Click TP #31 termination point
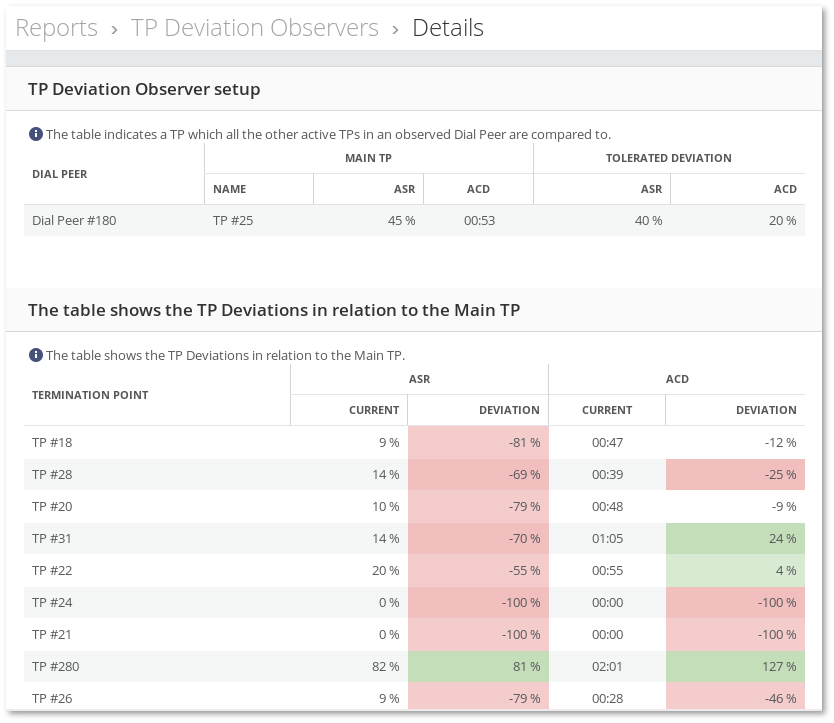The height and width of the screenshot is (723, 834). pyautogui.click(x=52, y=538)
